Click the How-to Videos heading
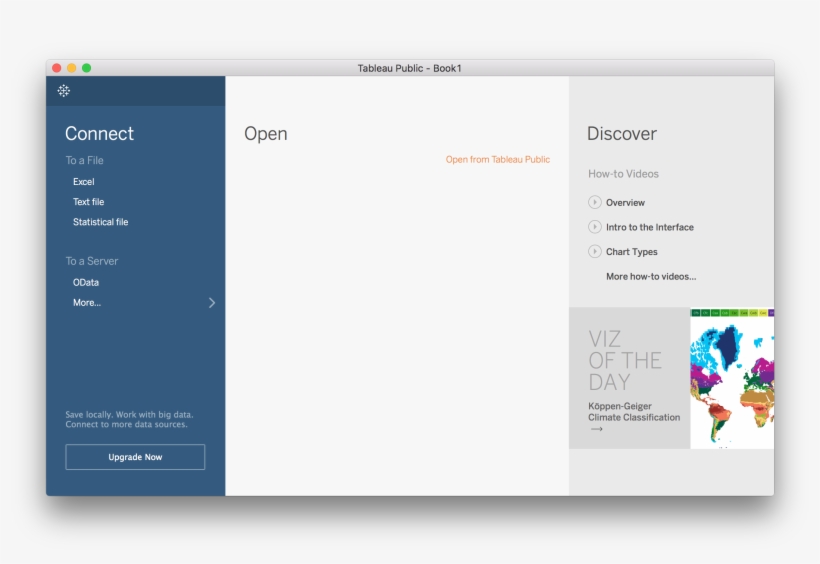The height and width of the screenshot is (564, 820). point(623,174)
